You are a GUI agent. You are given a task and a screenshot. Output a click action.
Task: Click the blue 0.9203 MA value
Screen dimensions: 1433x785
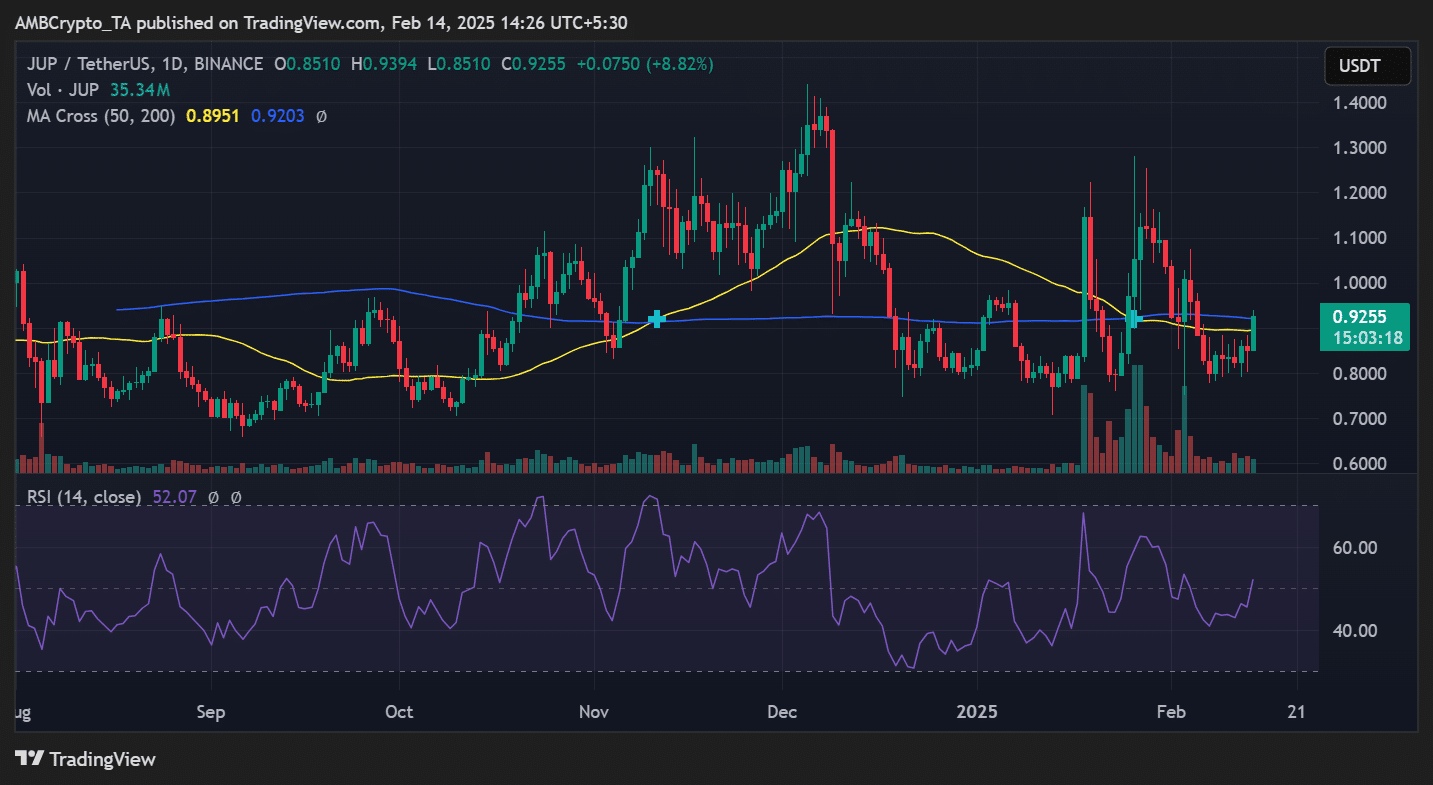(277, 116)
